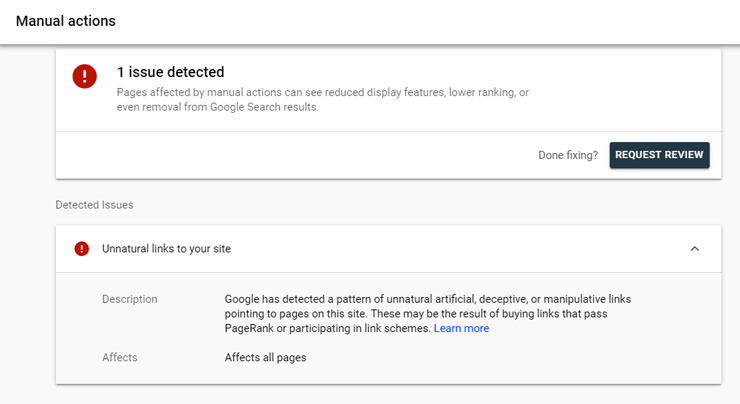740x404 pixels.
Task: Click the large red alert icon
Action: [x=85, y=76]
